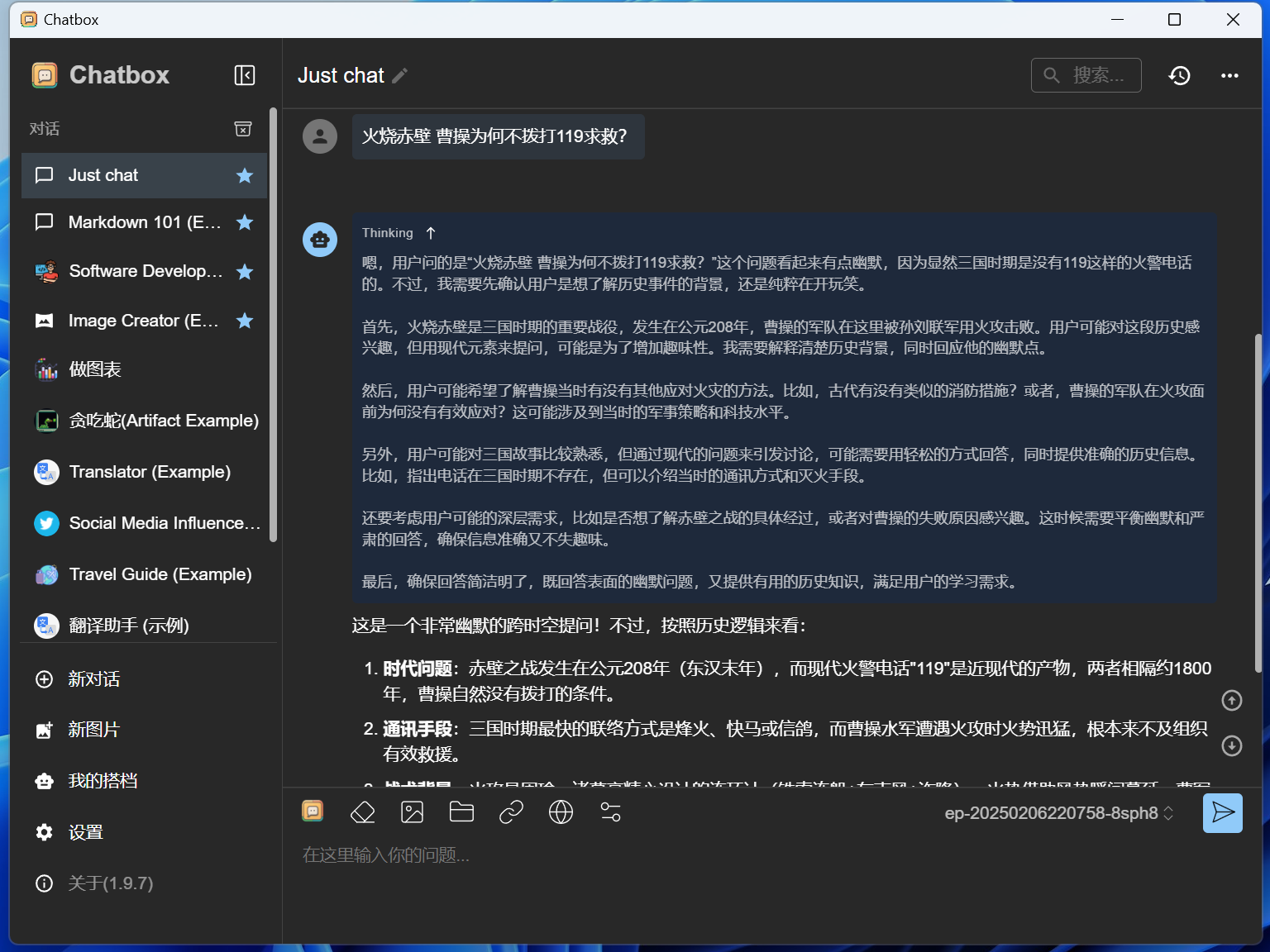
Task: Collapse the Chatbox sidebar panel
Action: pyautogui.click(x=245, y=75)
